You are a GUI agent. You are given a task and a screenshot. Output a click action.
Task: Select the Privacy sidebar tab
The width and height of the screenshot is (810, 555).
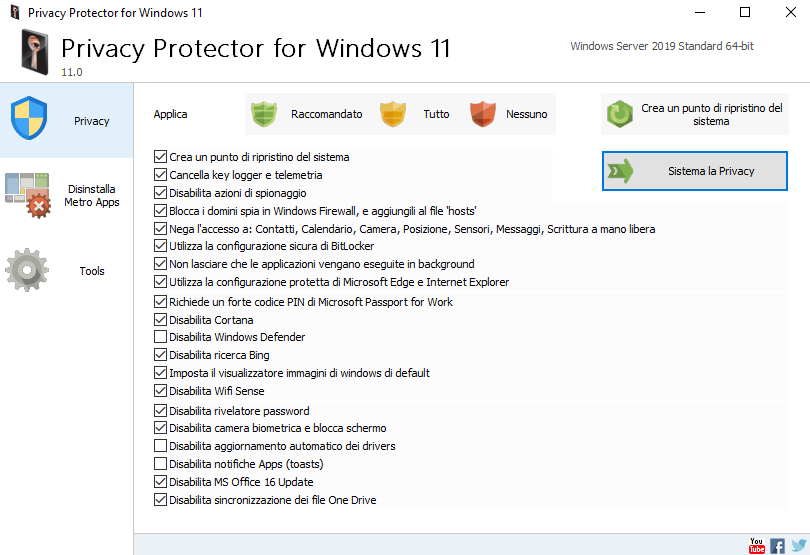[67, 120]
